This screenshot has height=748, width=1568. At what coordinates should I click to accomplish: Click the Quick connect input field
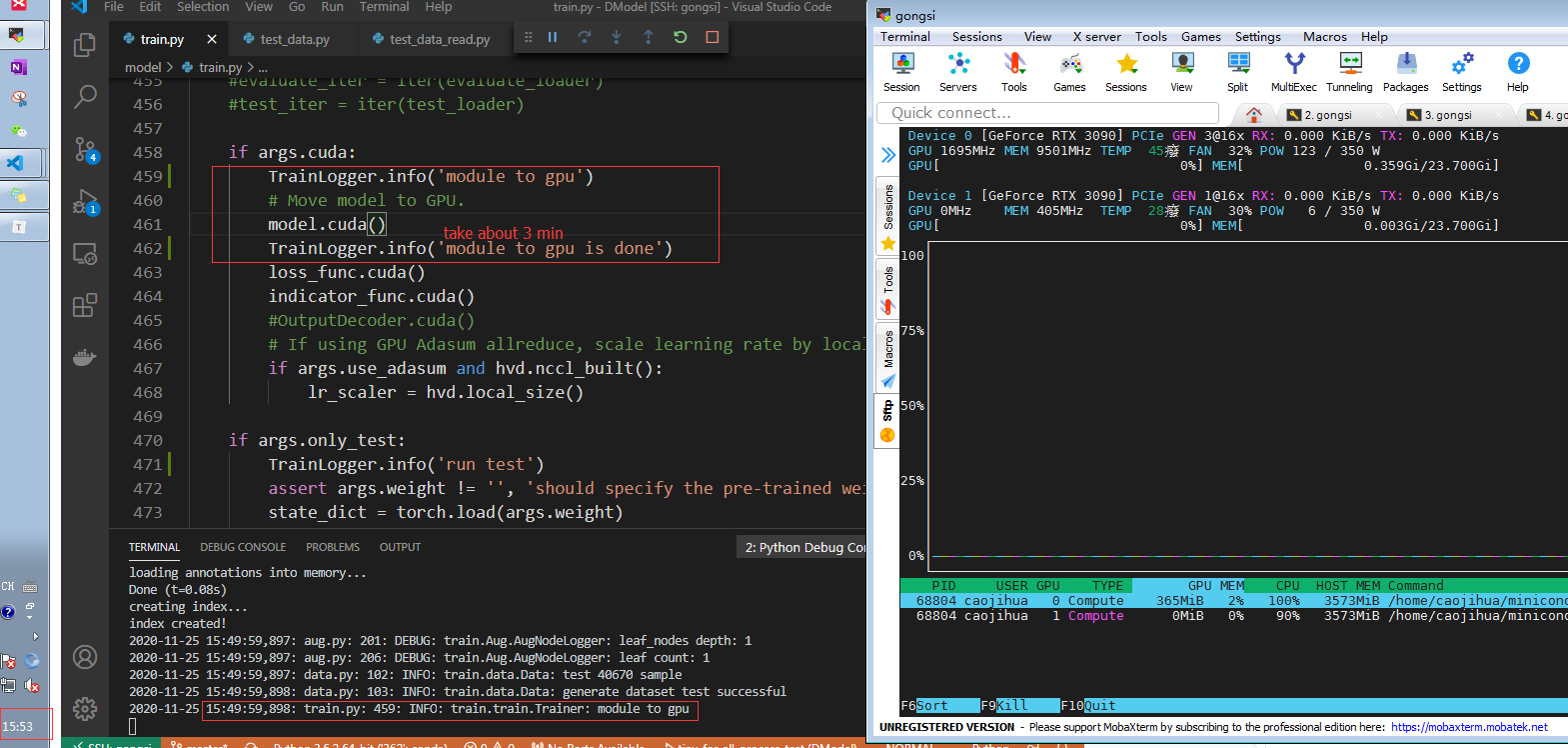[1047, 113]
